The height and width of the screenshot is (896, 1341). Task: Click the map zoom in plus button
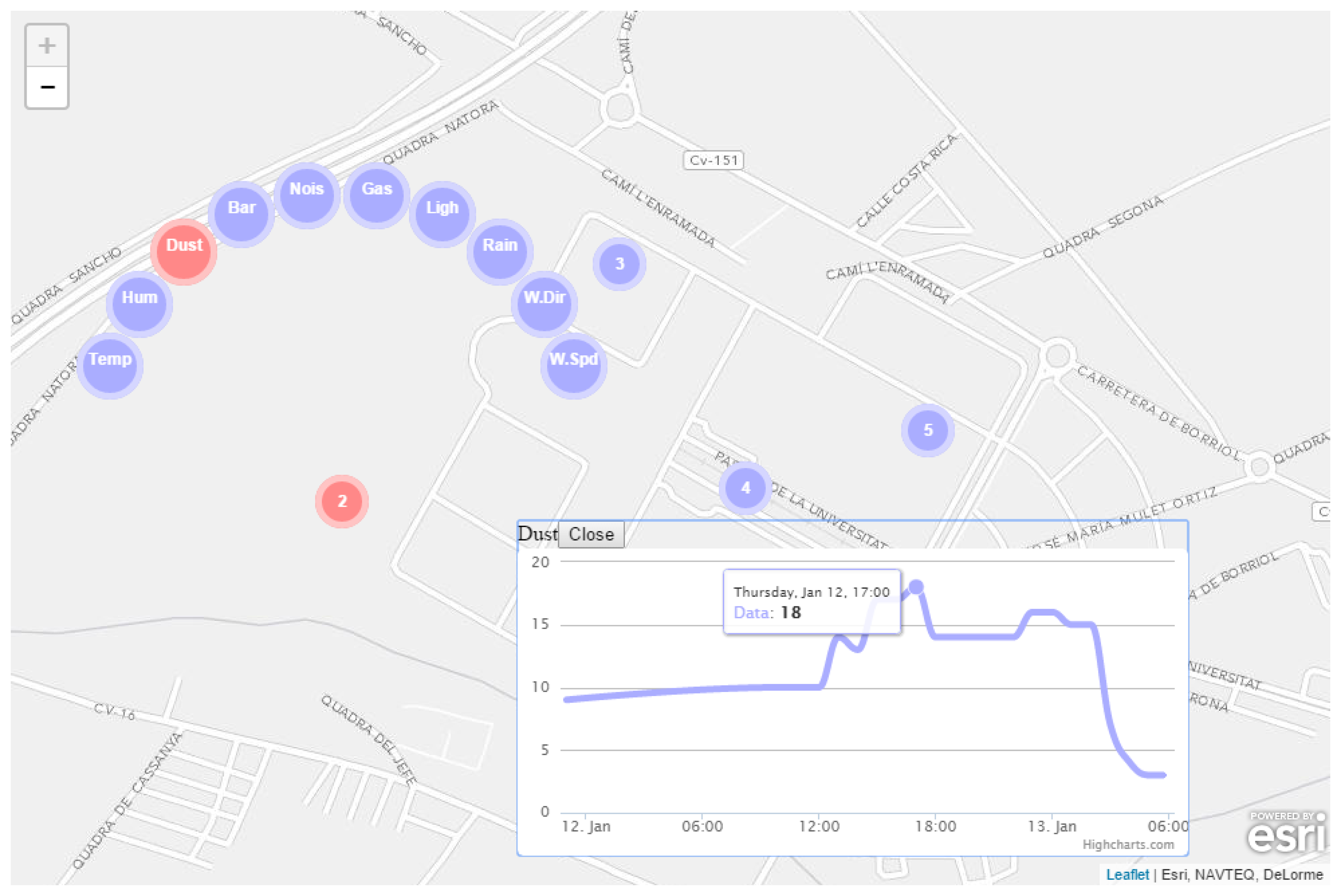click(x=47, y=45)
